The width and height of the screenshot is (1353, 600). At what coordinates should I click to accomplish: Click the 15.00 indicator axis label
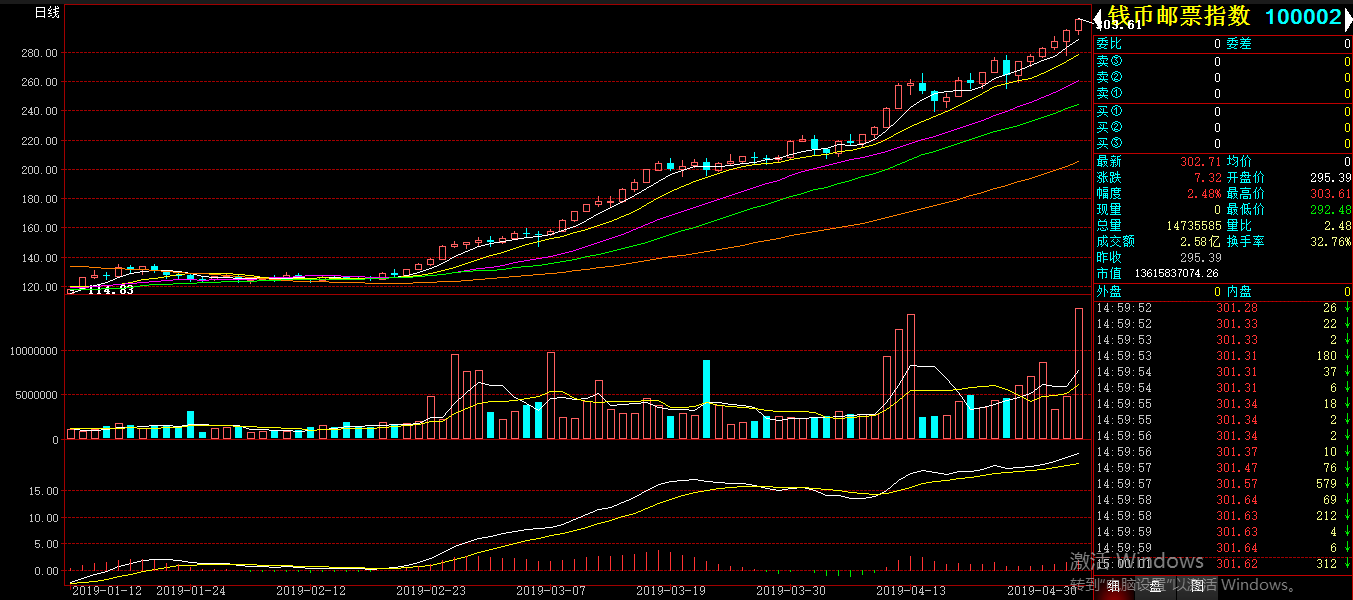pos(43,492)
